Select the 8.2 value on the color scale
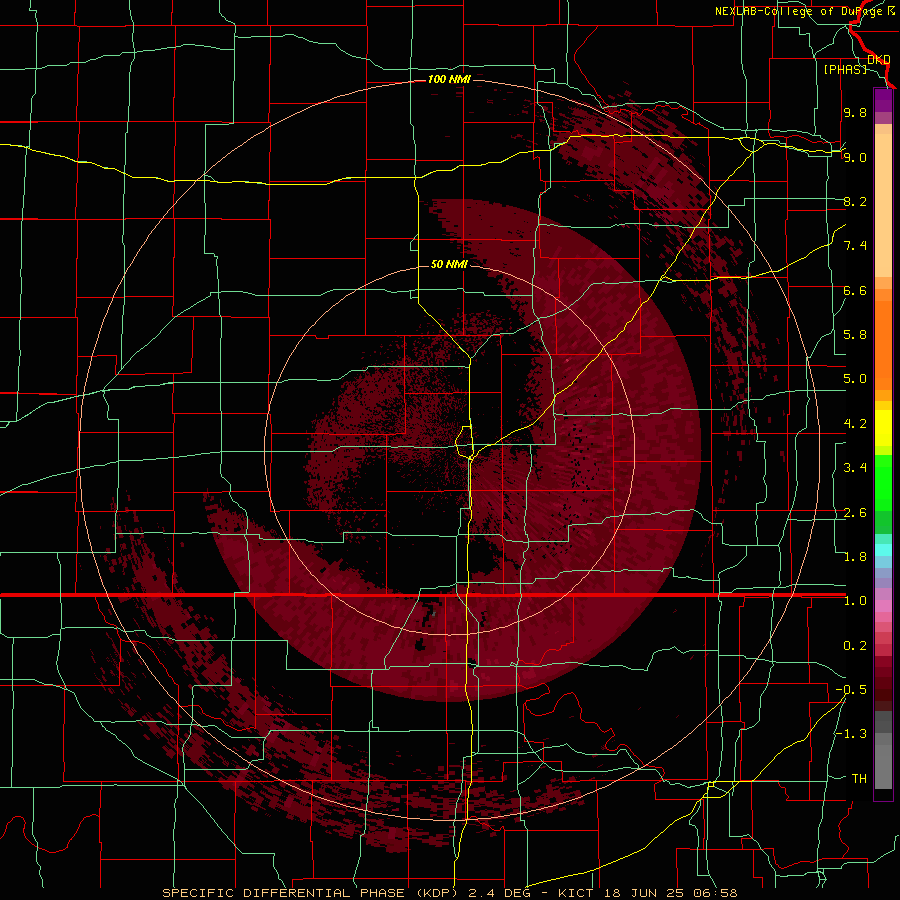The width and height of the screenshot is (900, 900). 855,201
